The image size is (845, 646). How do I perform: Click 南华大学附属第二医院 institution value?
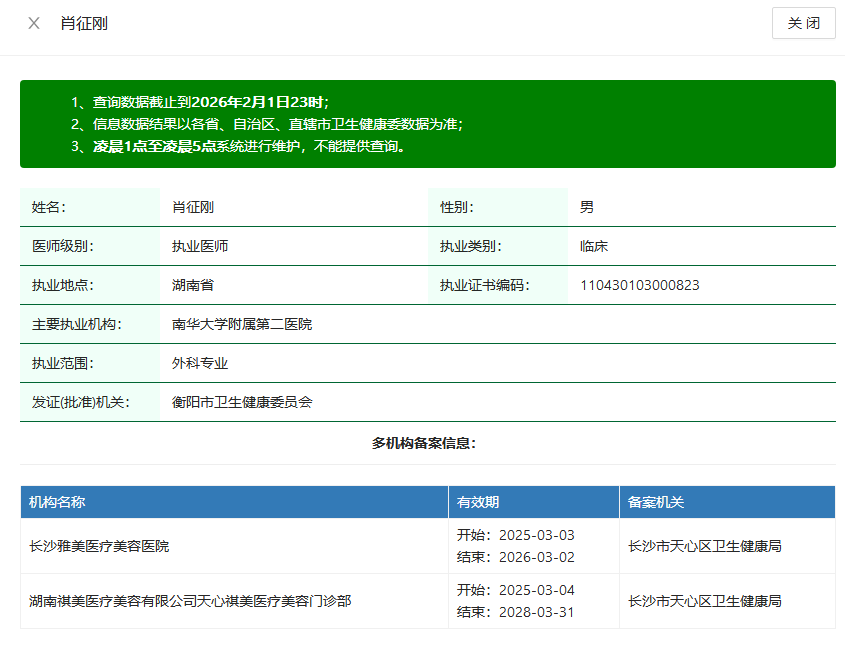[x=242, y=324]
